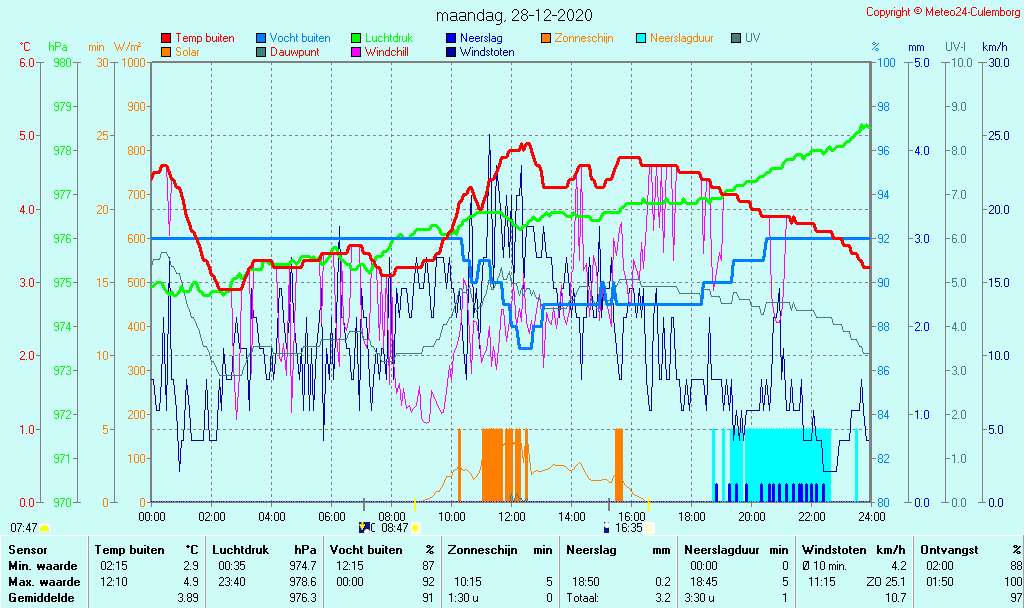Click the red Temp buiten legend square
Screen dimensions: 1026x608
(x=166, y=38)
